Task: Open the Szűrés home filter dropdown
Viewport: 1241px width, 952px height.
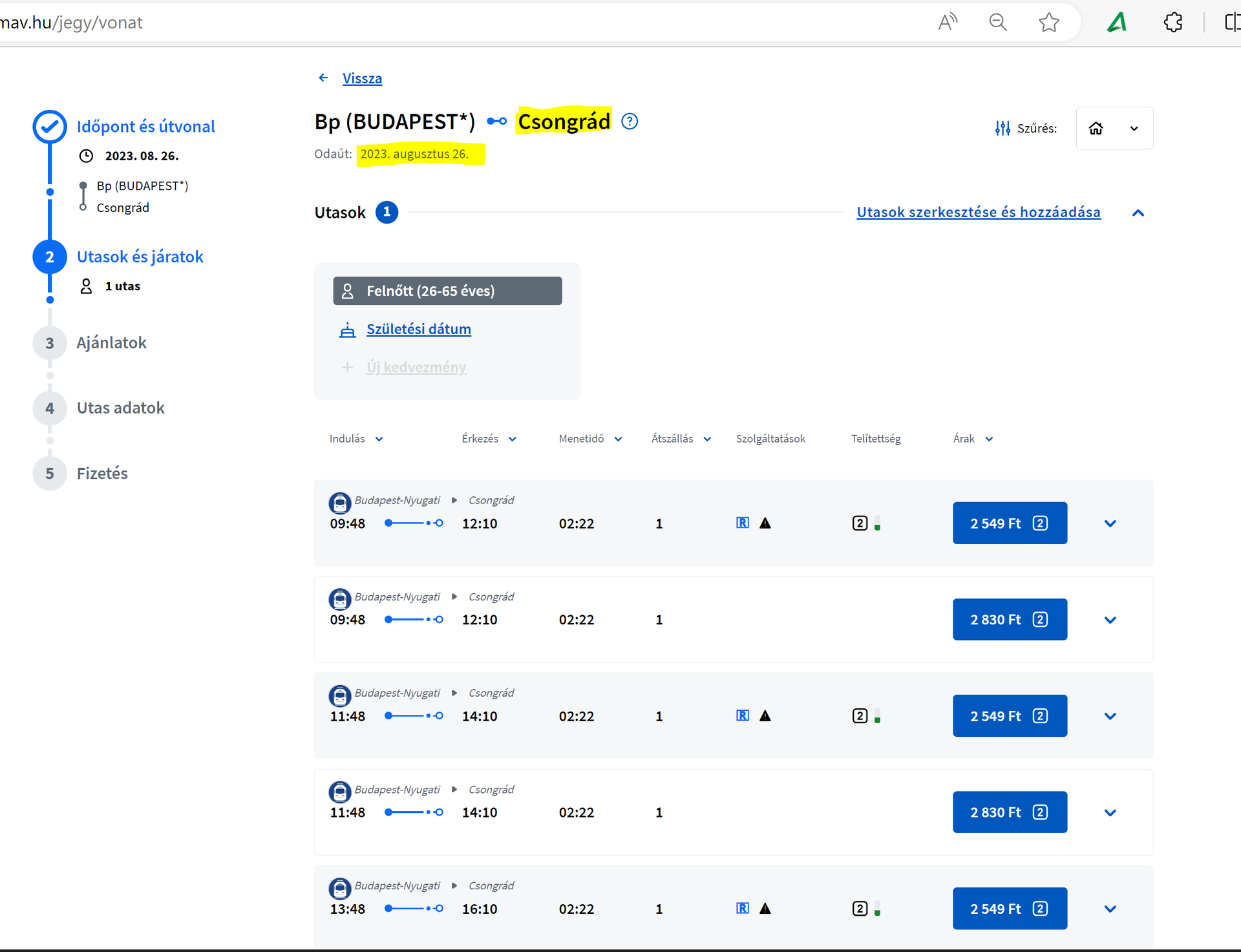Action: pyautogui.click(x=1114, y=128)
